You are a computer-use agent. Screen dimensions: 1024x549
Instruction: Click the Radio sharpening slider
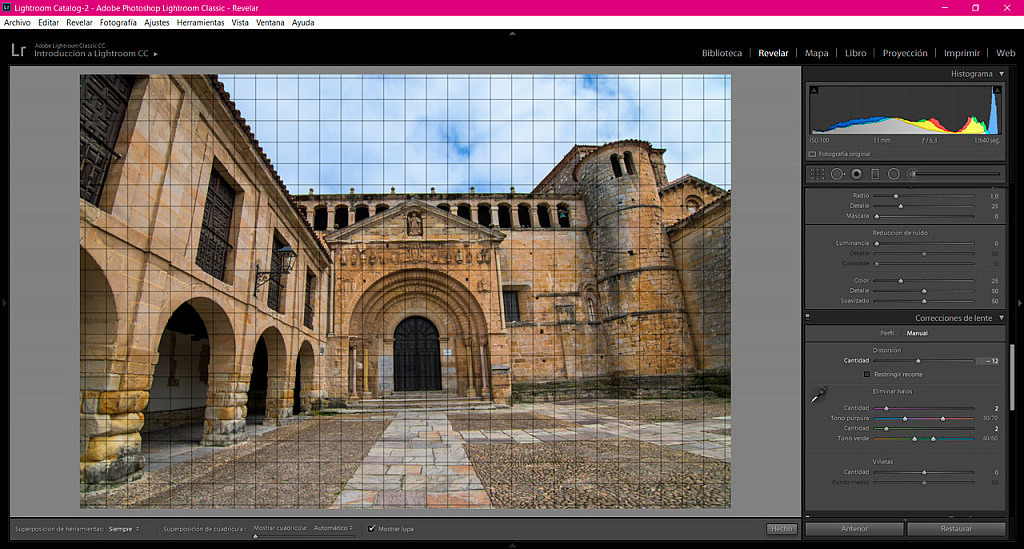[x=923, y=196]
